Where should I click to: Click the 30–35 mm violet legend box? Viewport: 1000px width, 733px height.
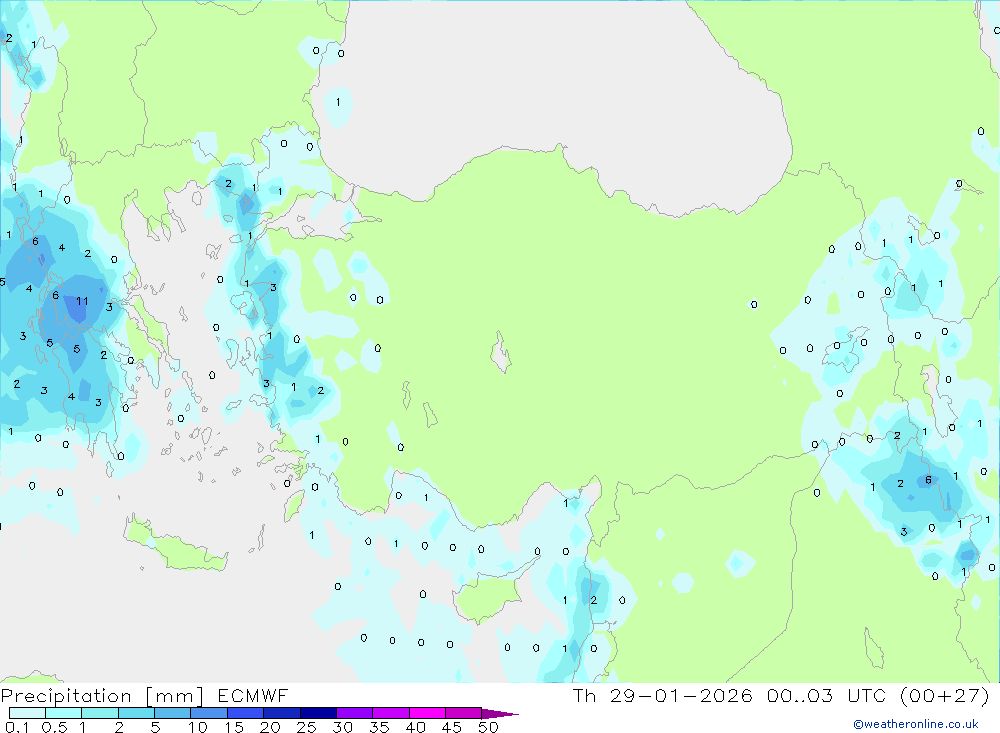[354, 713]
